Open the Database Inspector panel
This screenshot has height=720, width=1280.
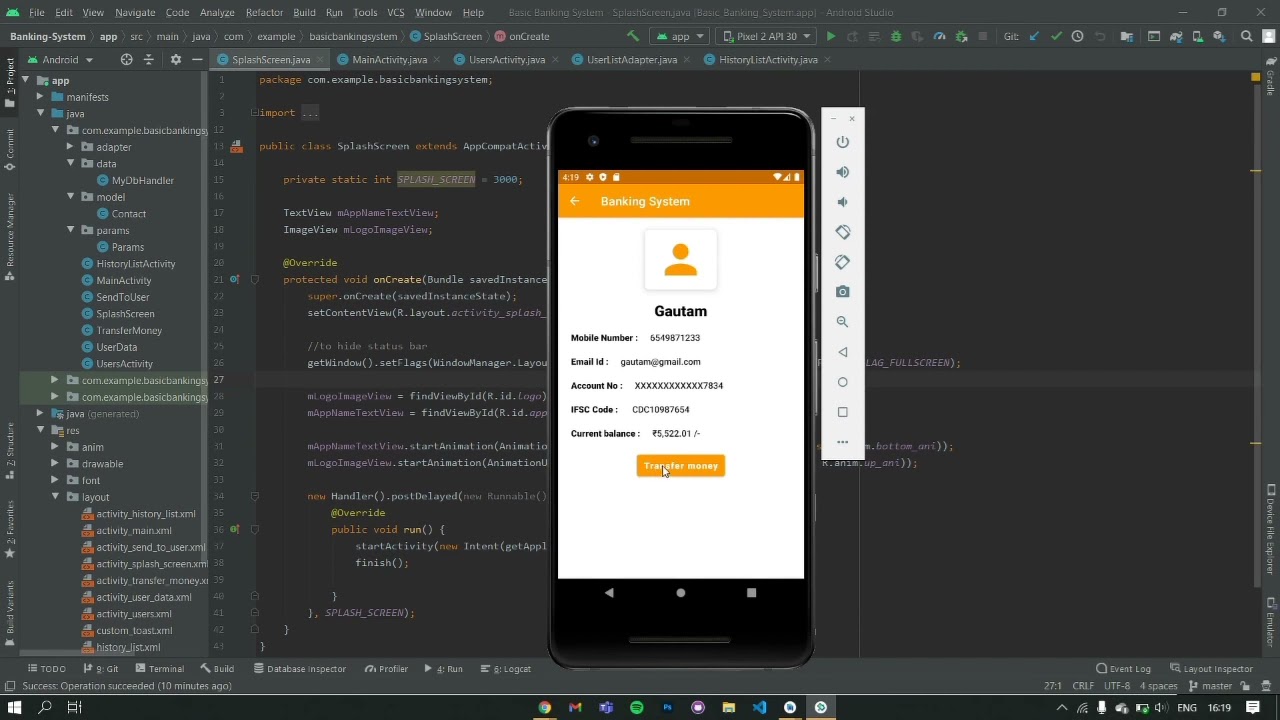coord(299,669)
